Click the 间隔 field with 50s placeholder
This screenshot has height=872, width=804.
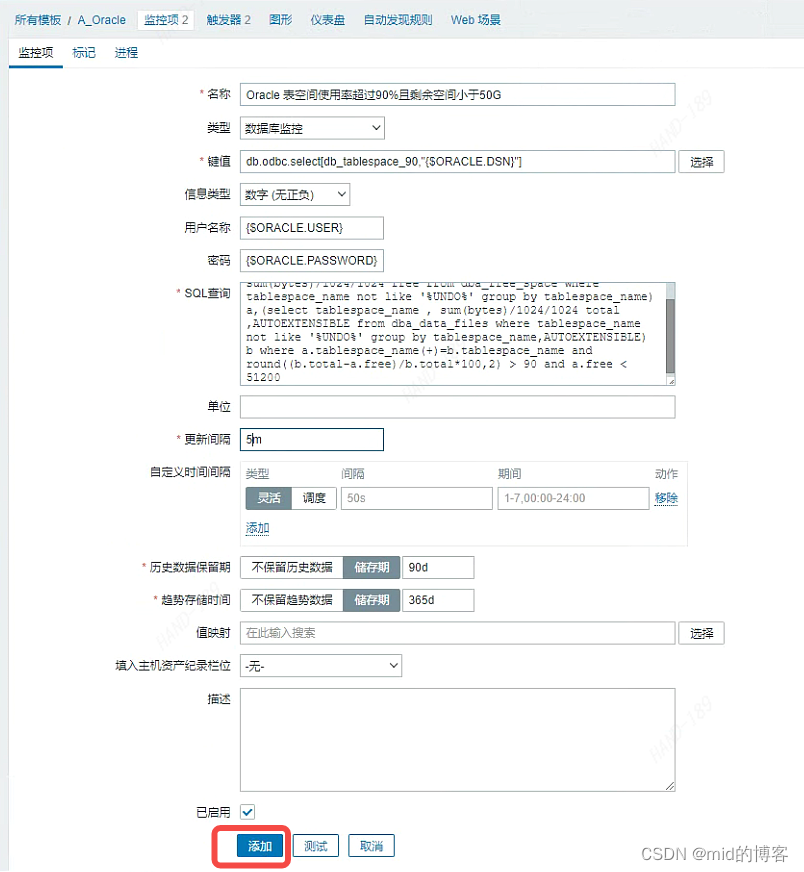[x=416, y=498]
